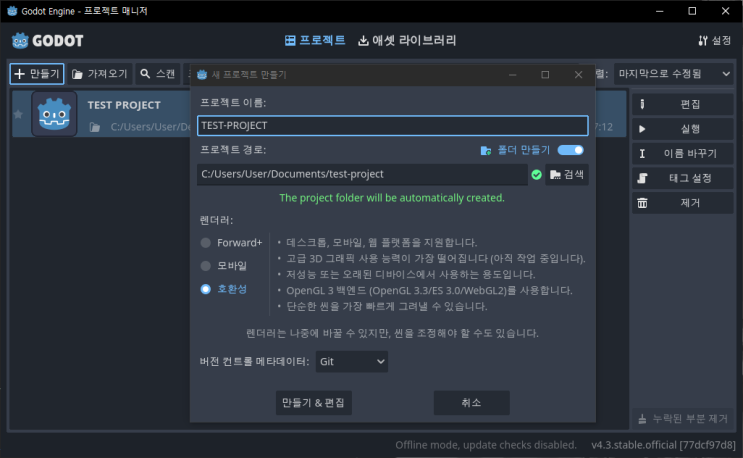
Task: Switch to the 프로젝트 tab
Action: tap(315, 40)
